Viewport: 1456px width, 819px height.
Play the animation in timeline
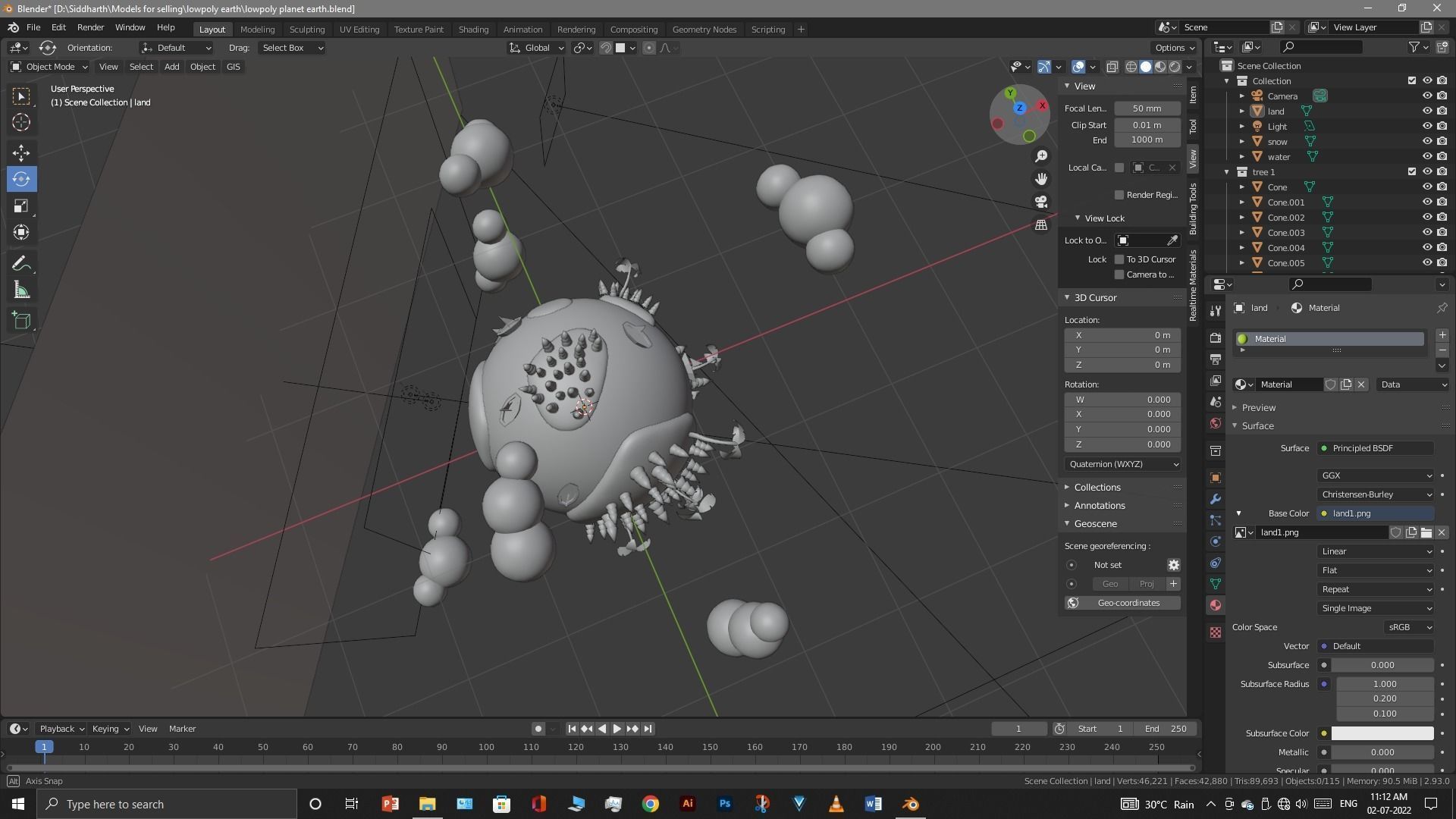click(x=617, y=729)
